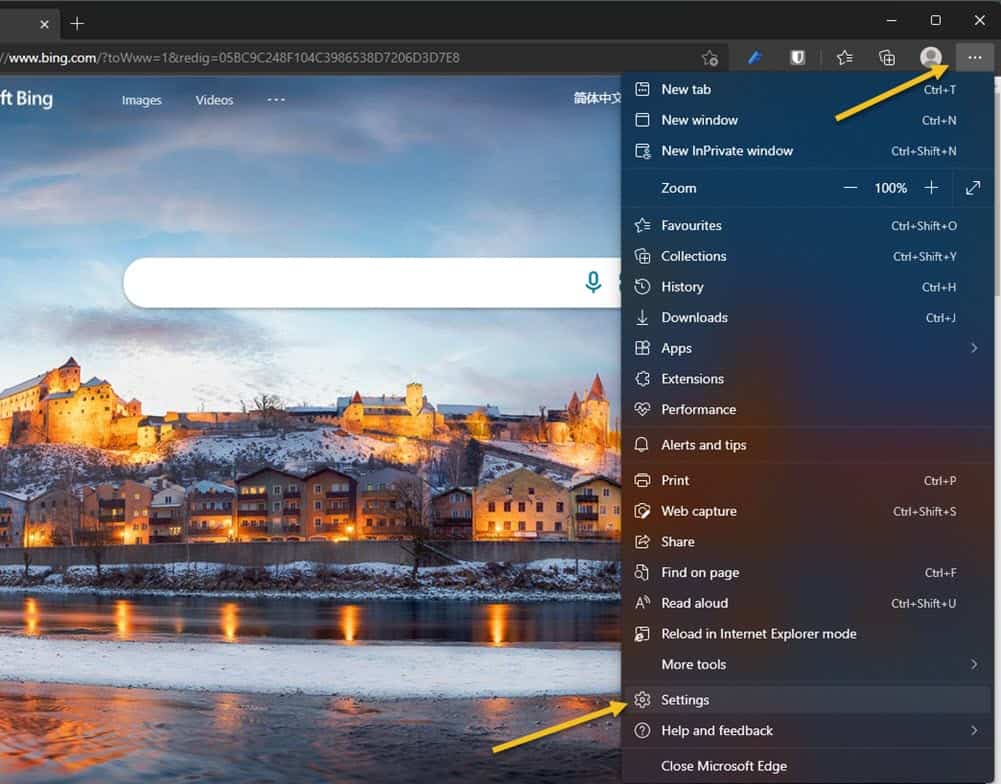This screenshot has width=1001, height=784.
Task: Click the 100% zoom level value
Action: [891, 188]
